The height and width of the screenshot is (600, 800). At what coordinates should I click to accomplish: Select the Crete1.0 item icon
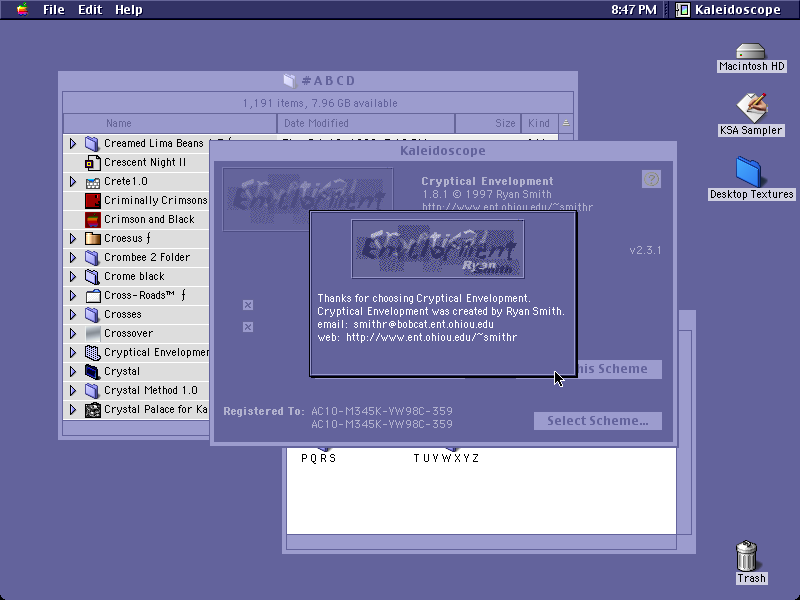92,182
